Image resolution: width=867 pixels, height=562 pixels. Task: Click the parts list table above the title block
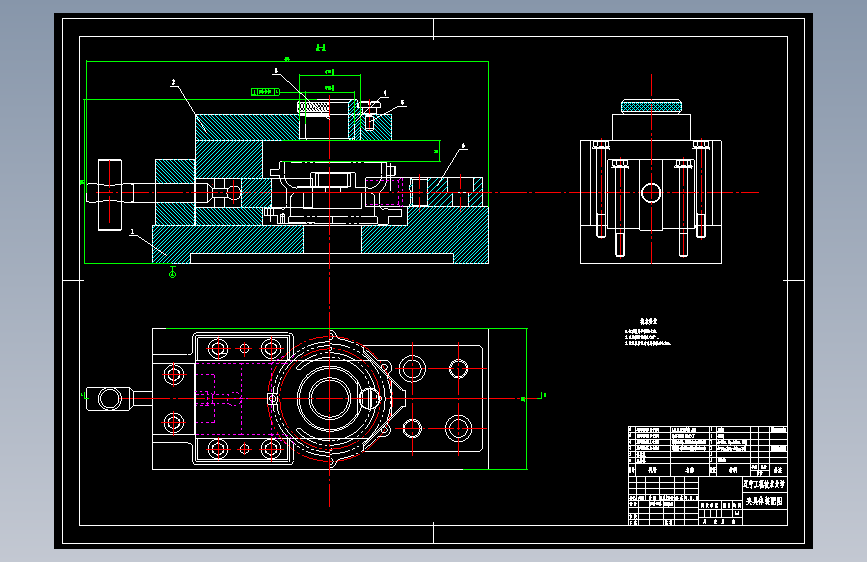[x=708, y=451]
